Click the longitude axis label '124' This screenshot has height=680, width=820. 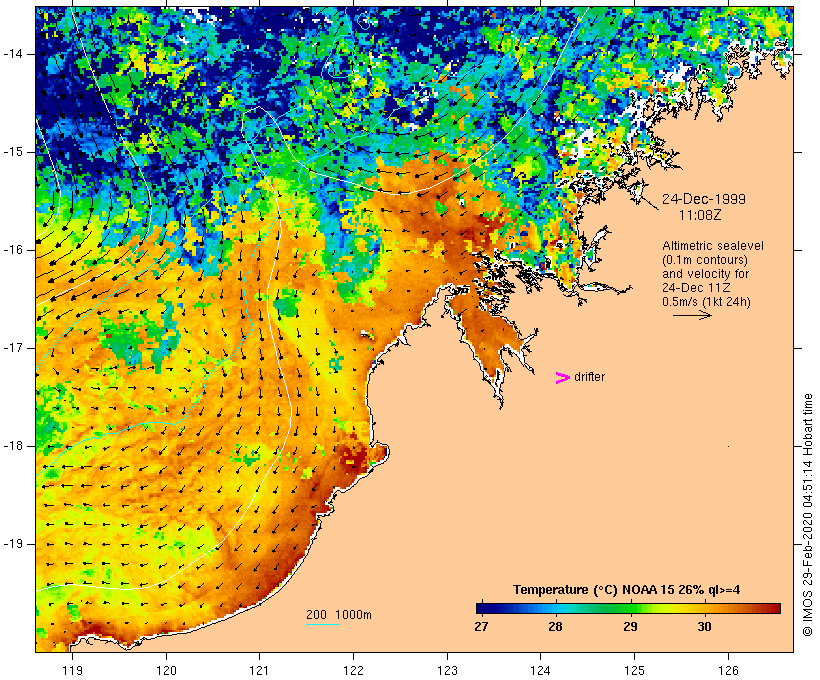tap(541, 670)
